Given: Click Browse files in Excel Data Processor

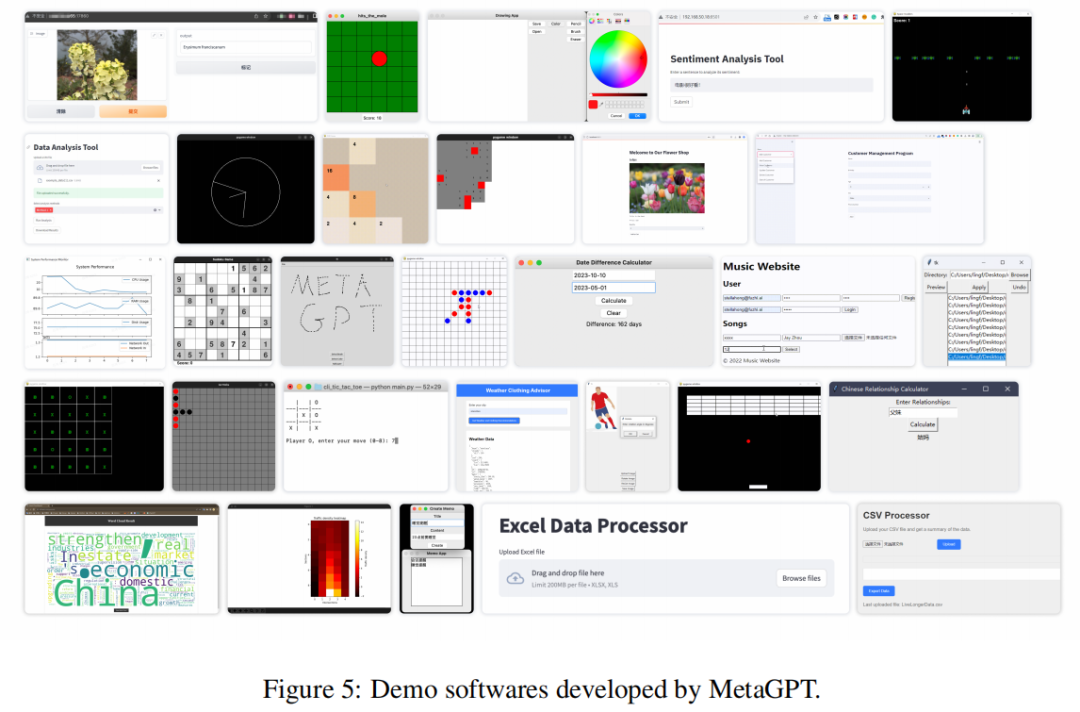Looking at the screenshot, I should point(801,578).
